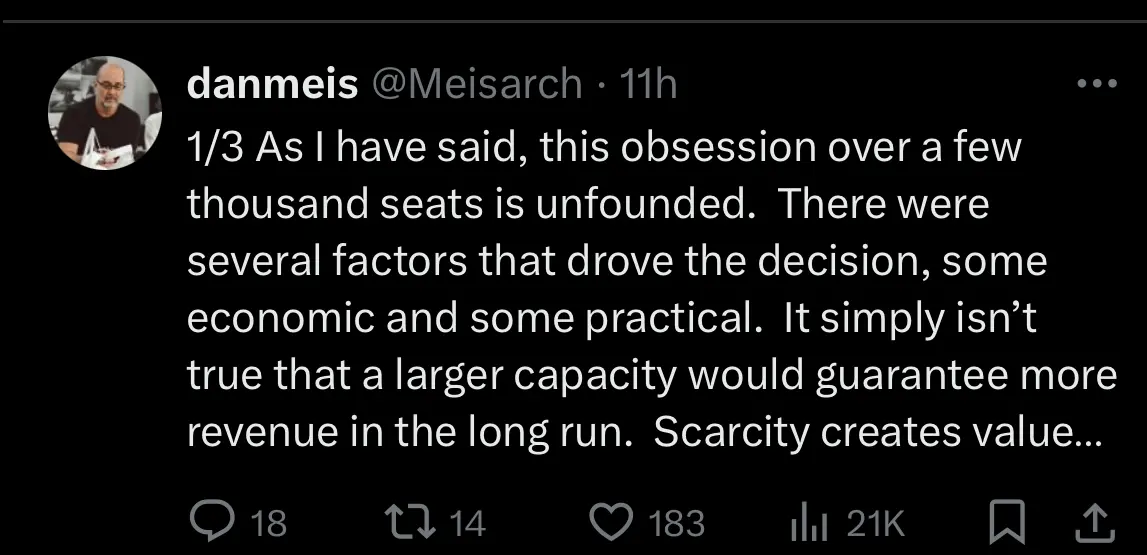The height and width of the screenshot is (555, 1147).
Task: Click the display name danmeis
Action: tap(272, 85)
